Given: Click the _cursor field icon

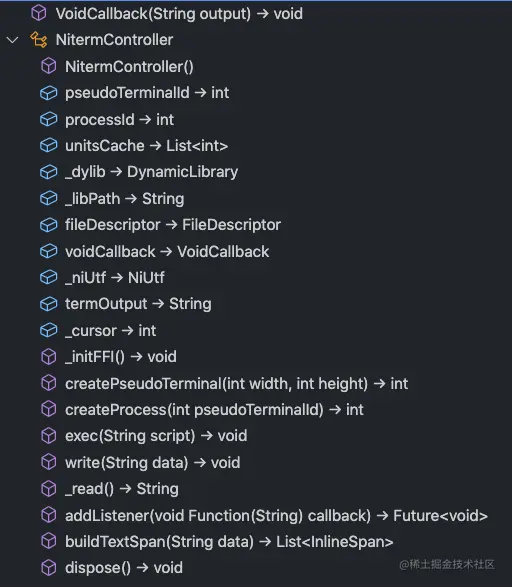Looking at the screenshot, I should (x=49, y=331).
